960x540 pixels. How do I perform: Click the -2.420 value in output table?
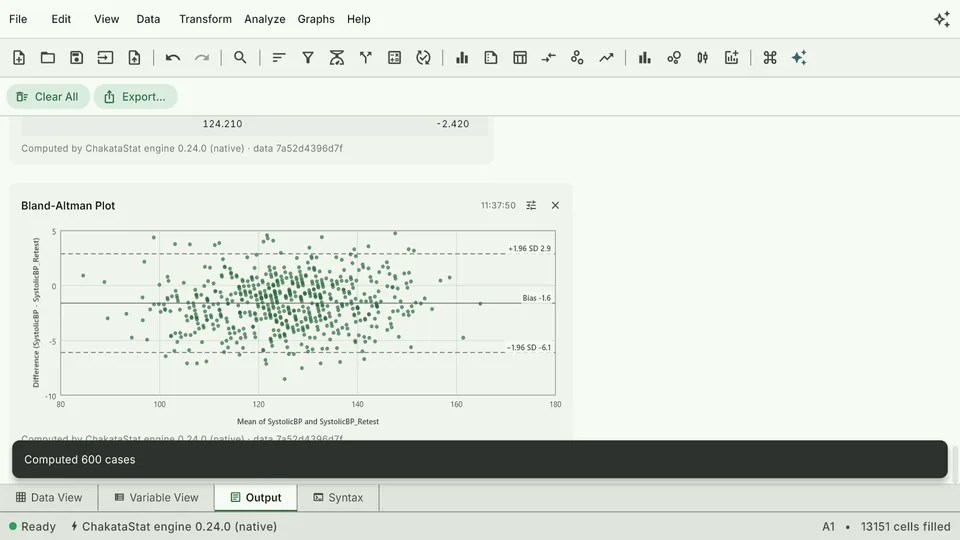[x=453, y=124]
